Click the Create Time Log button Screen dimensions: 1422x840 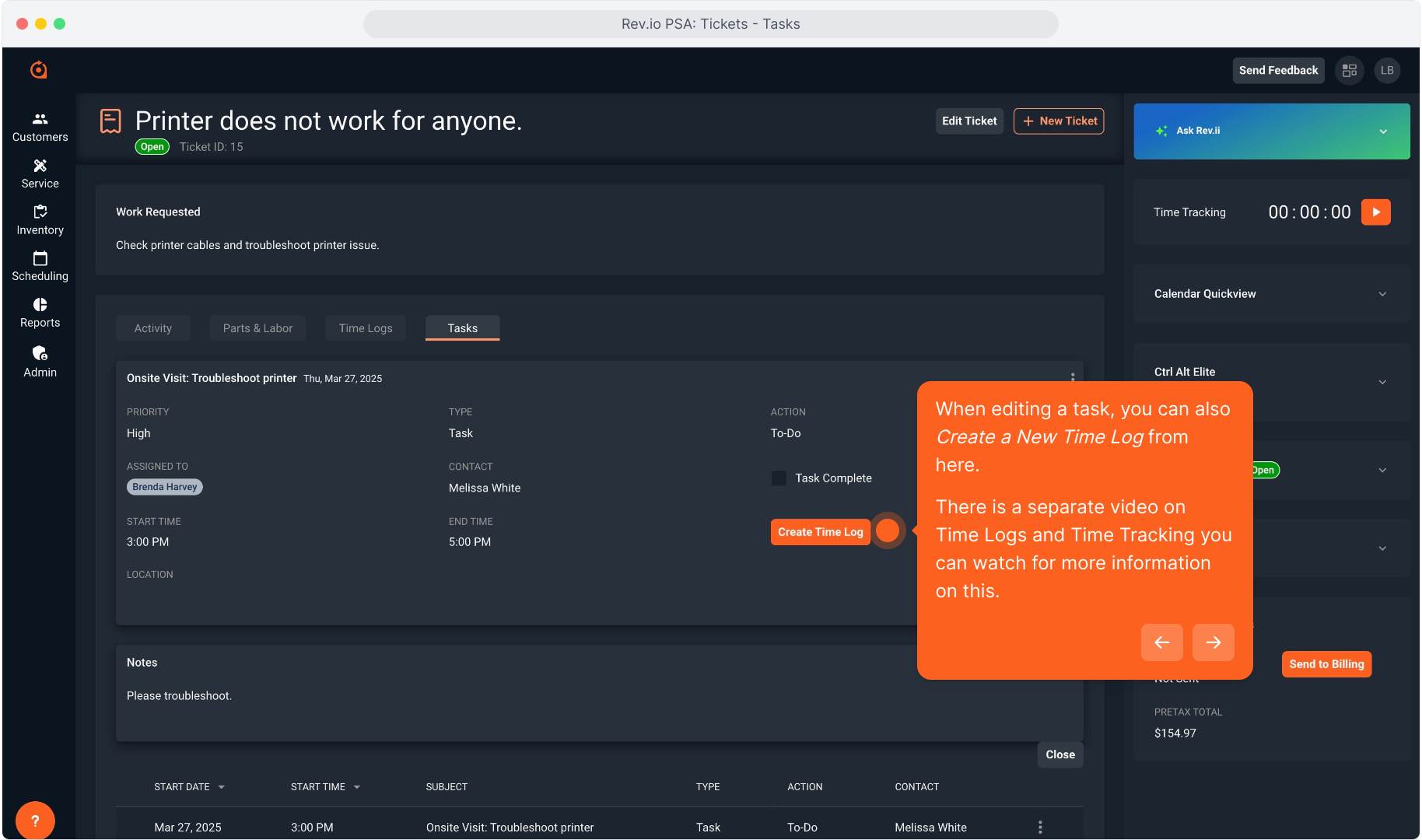[x=820, y=532]
